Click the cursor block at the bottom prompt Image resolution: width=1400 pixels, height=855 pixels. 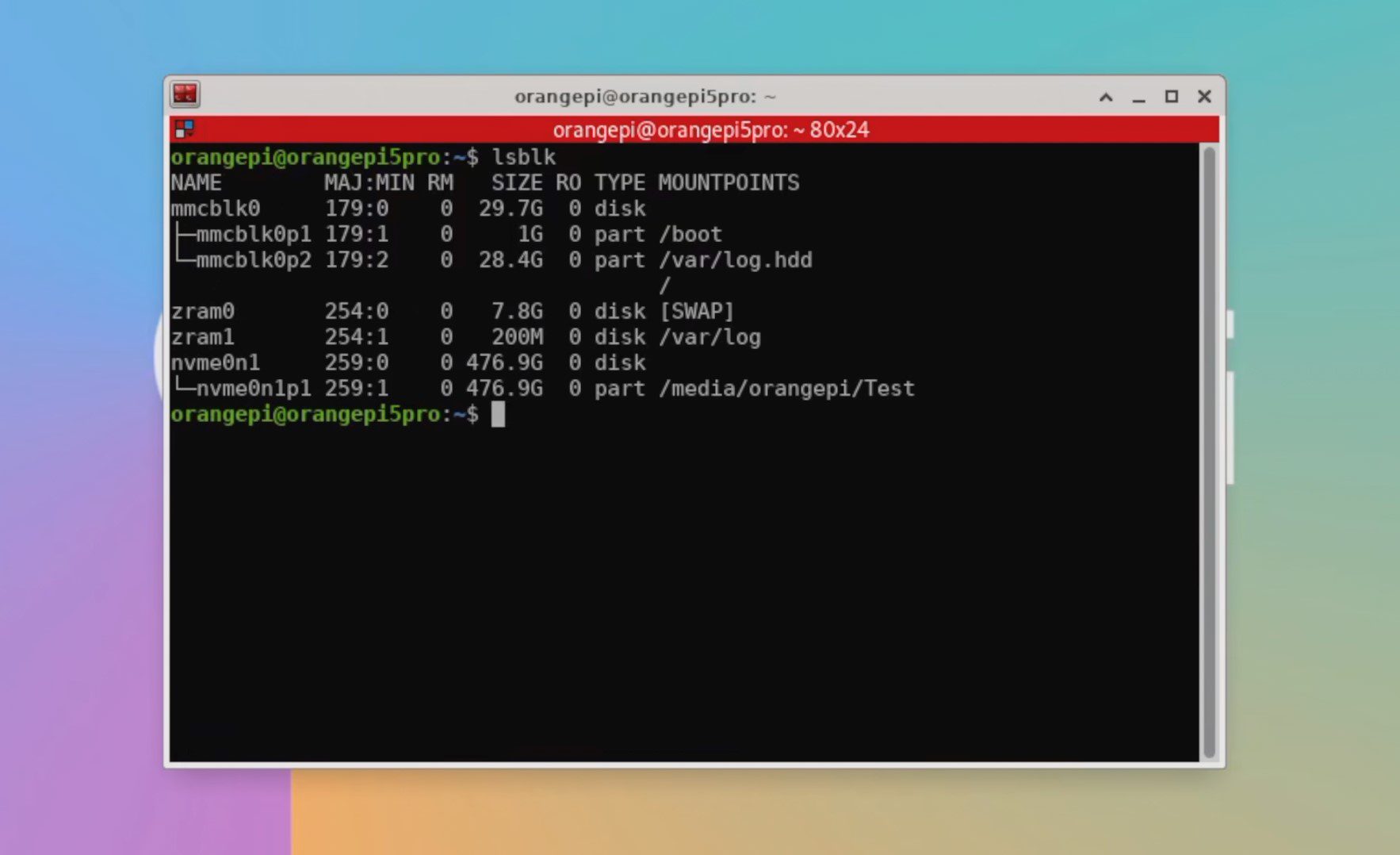tap(498, 414)
